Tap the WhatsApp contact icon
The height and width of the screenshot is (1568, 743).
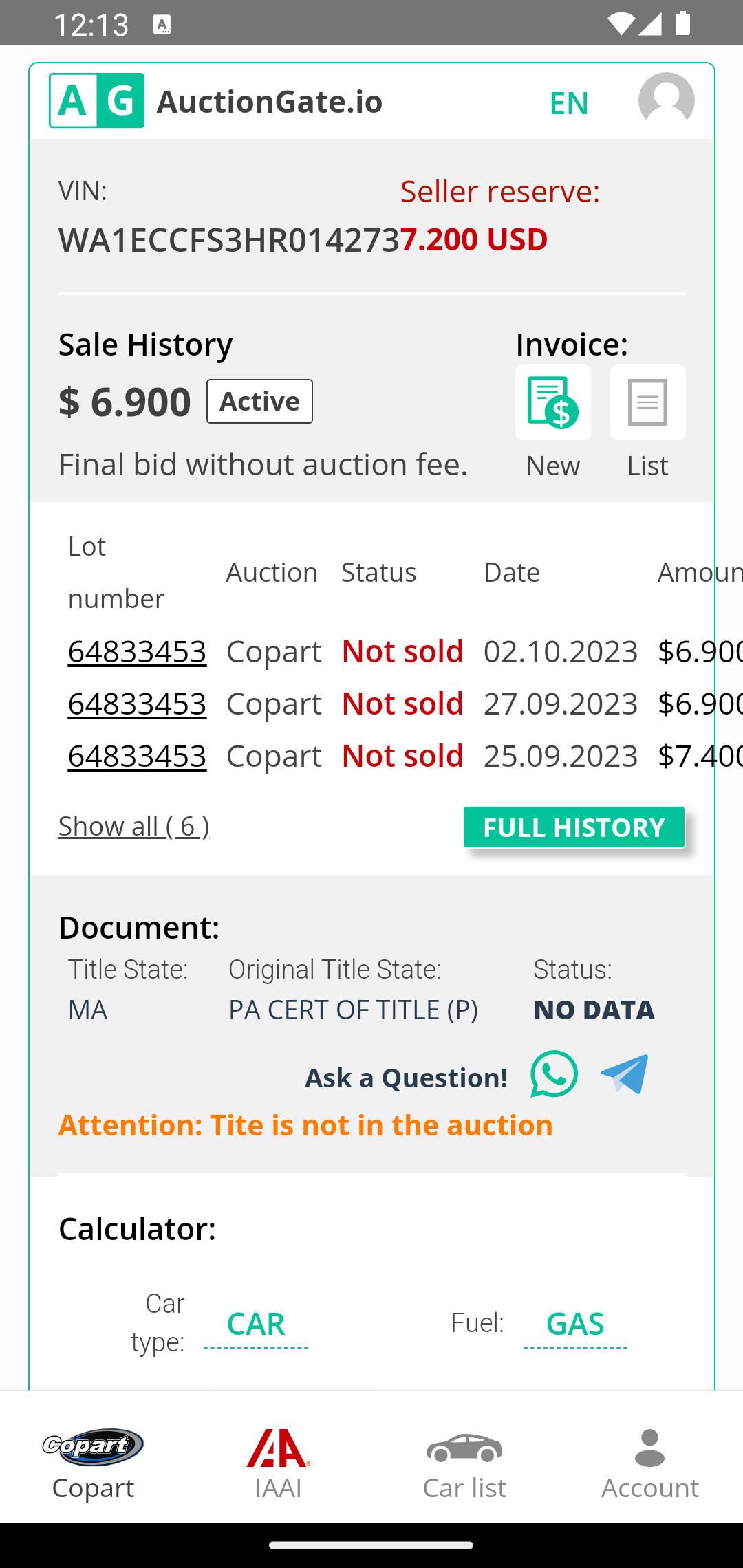554,1074
